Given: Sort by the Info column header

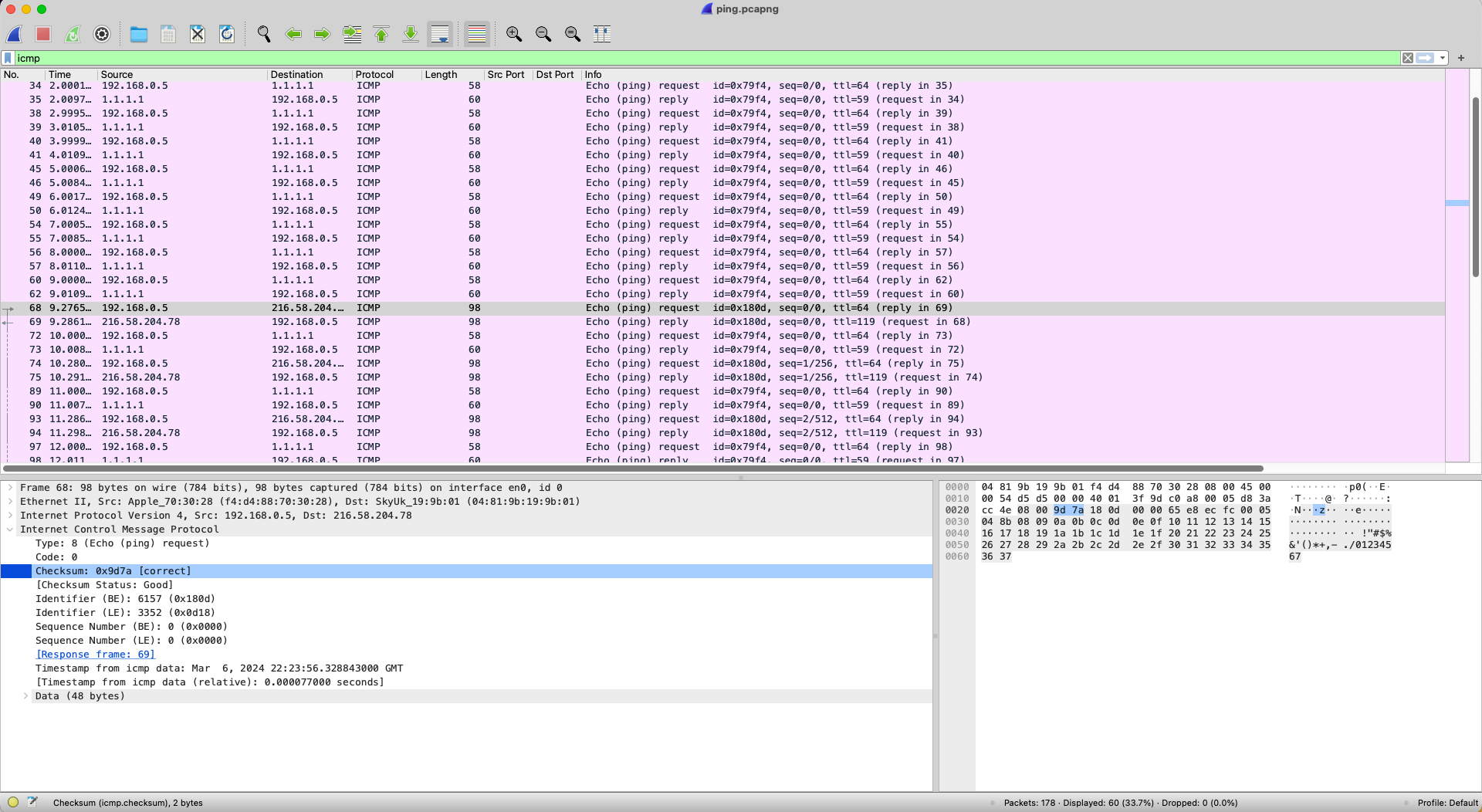Looking at the screenshot, I should [1013, 75].
